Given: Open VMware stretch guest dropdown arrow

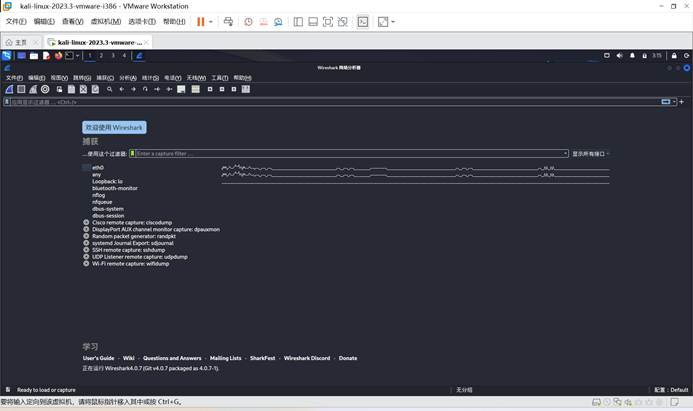Looking at the screenshot, I should click(x=393, y=22).
